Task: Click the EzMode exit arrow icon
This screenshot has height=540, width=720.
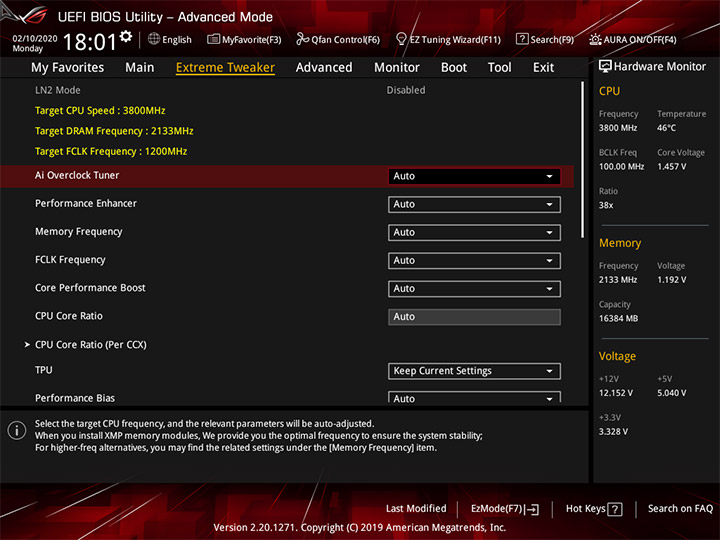Action: pos(532,509)
